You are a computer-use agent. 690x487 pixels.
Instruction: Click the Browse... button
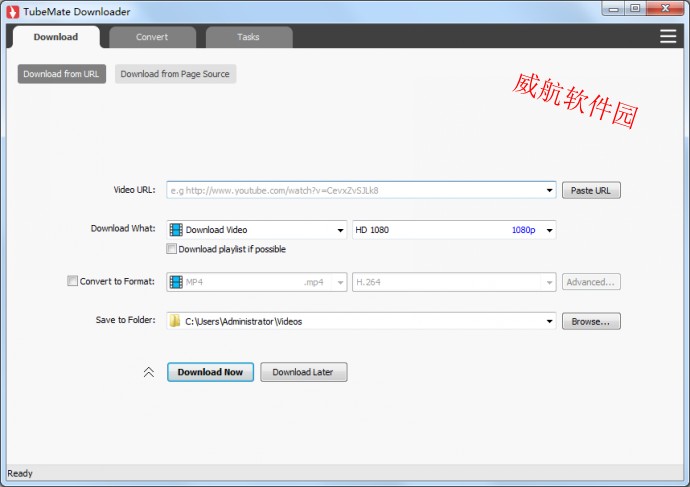(591, 322)
